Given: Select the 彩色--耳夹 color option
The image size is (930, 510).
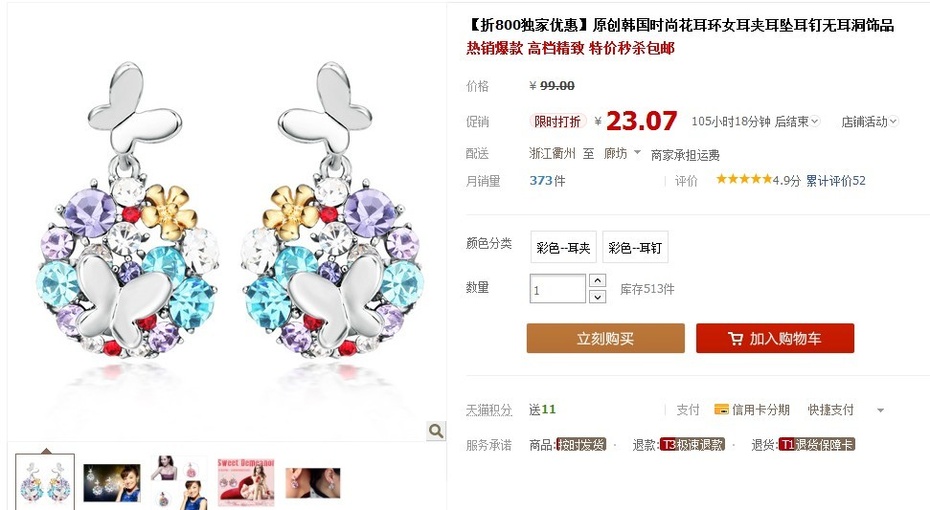Looking at the screenshot, I should coord(563,247).
